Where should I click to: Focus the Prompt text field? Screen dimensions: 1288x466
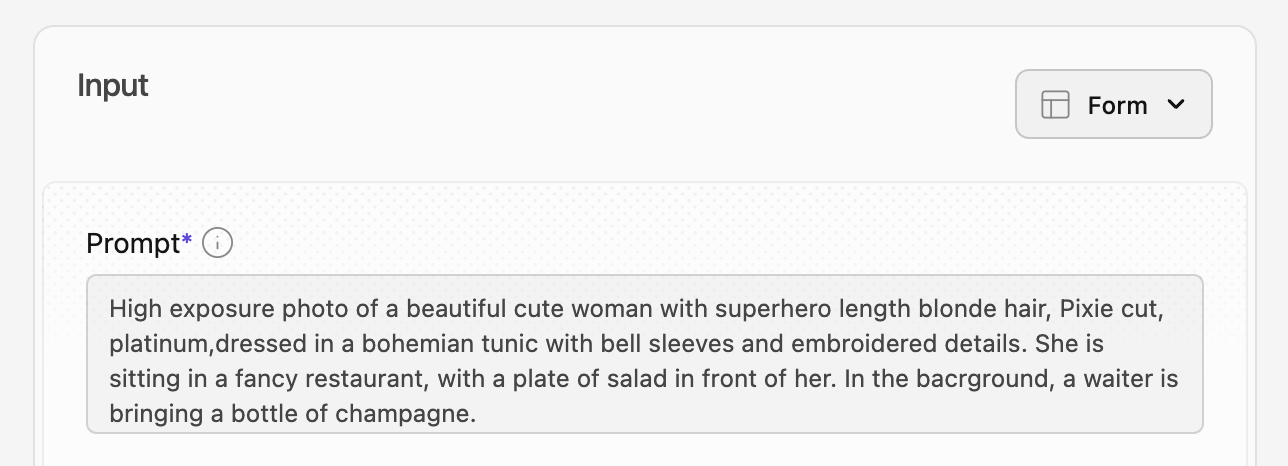pos(644,354)
